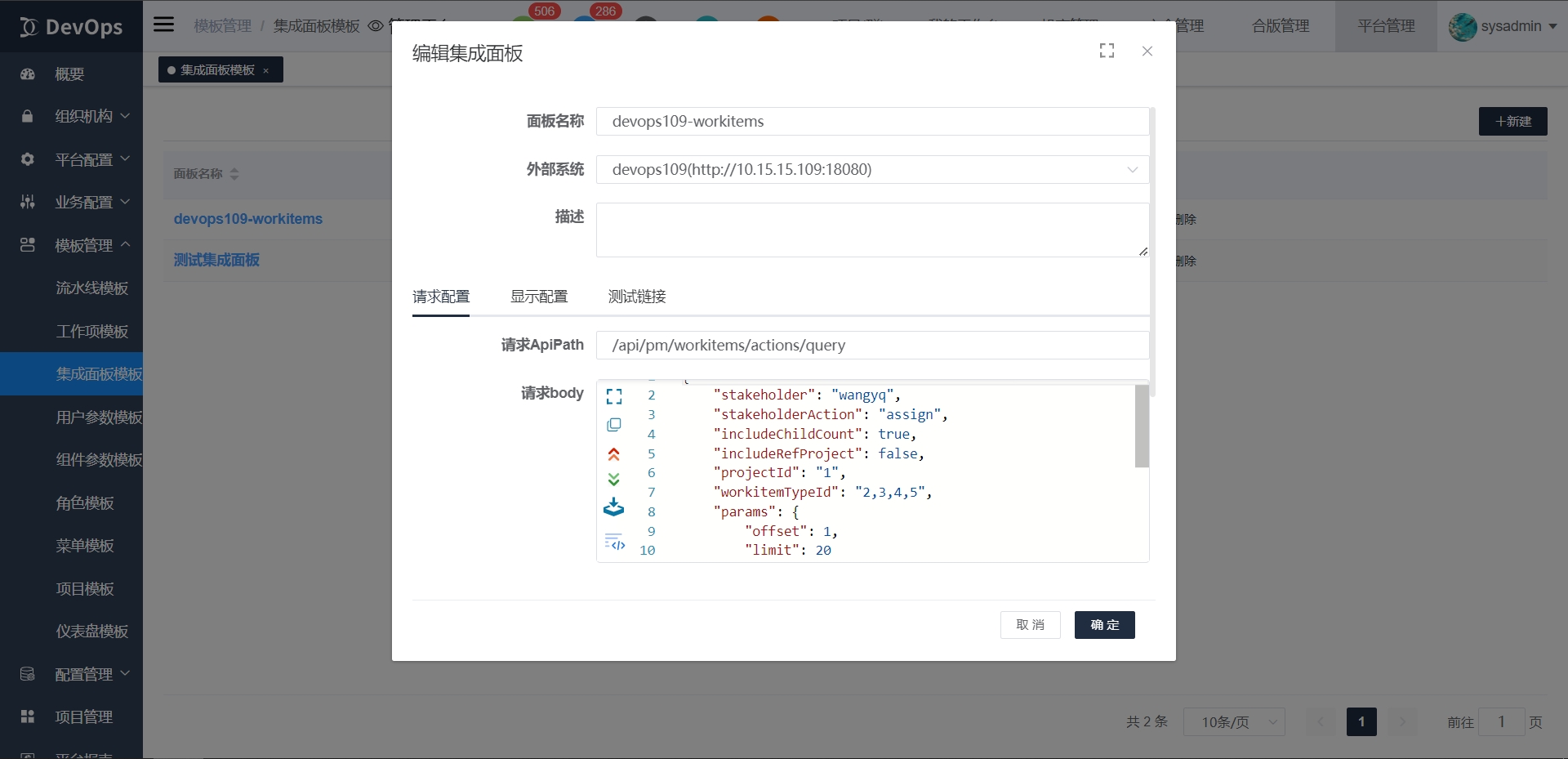
Task: Click inside the 描述 text area
Action: pos(872,230)
